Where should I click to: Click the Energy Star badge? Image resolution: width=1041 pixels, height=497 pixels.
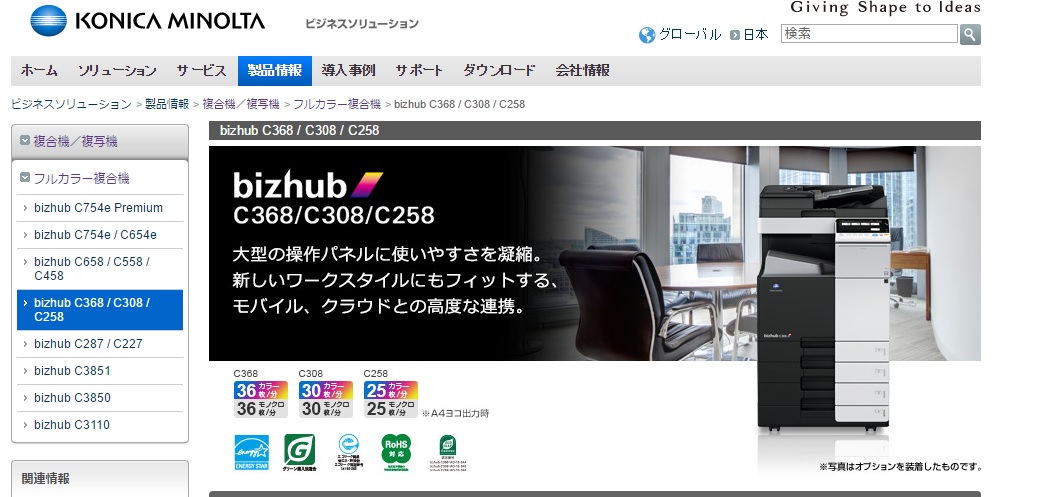point(252,453)
